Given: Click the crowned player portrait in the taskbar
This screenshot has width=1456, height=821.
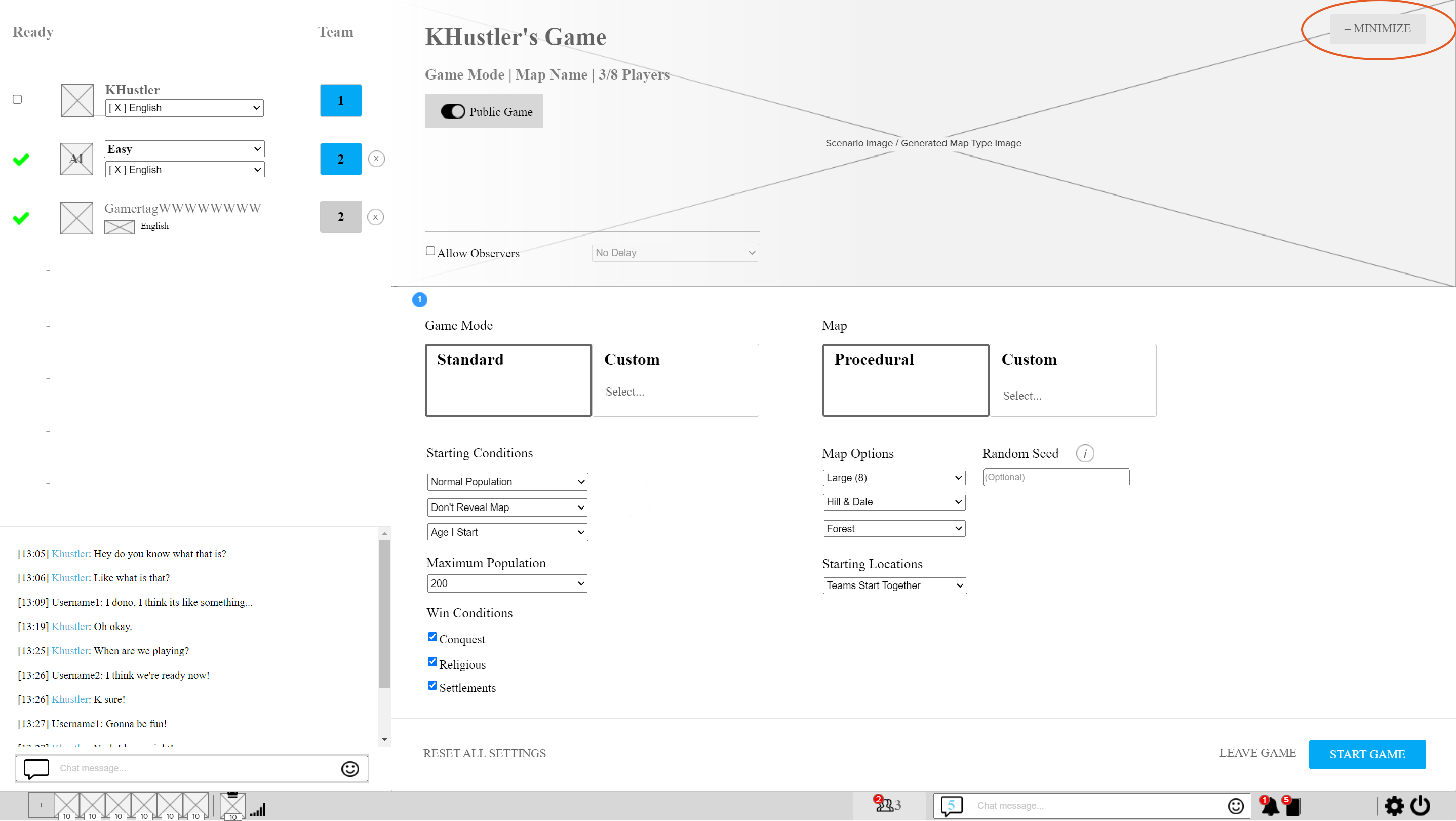Looking at the screenshot, I should [232, 805].
